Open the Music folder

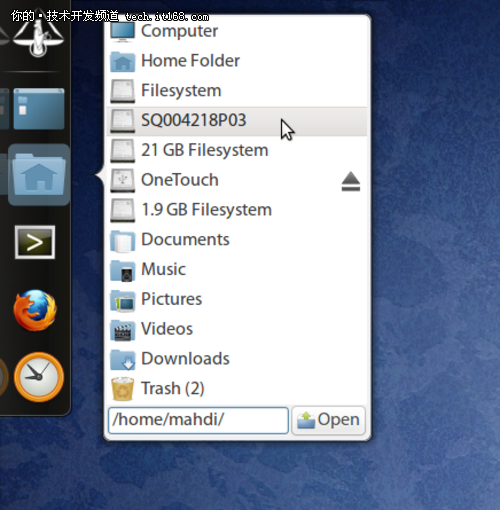point(237,269)
